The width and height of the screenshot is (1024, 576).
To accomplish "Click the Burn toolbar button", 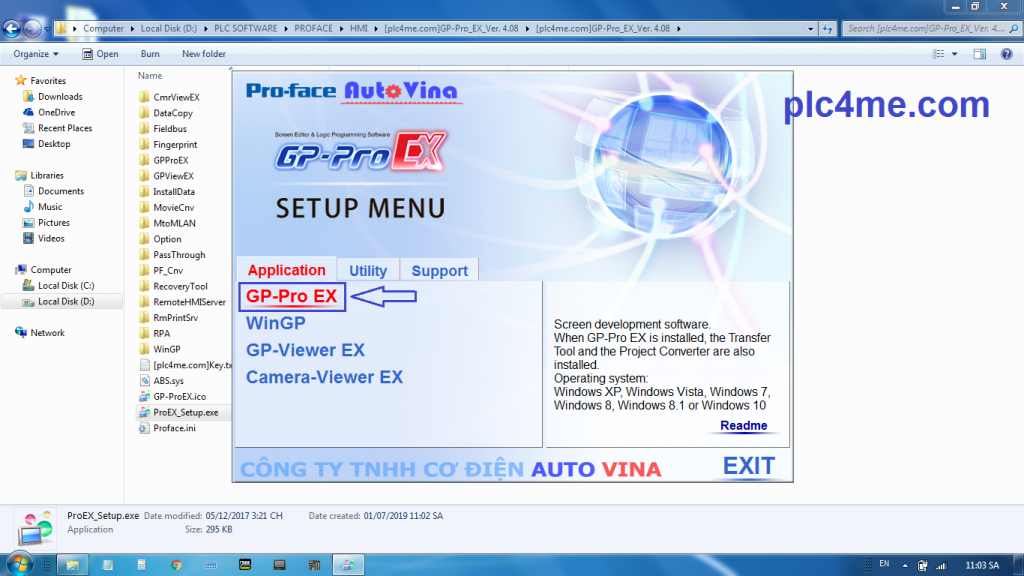I will (150, 54).
